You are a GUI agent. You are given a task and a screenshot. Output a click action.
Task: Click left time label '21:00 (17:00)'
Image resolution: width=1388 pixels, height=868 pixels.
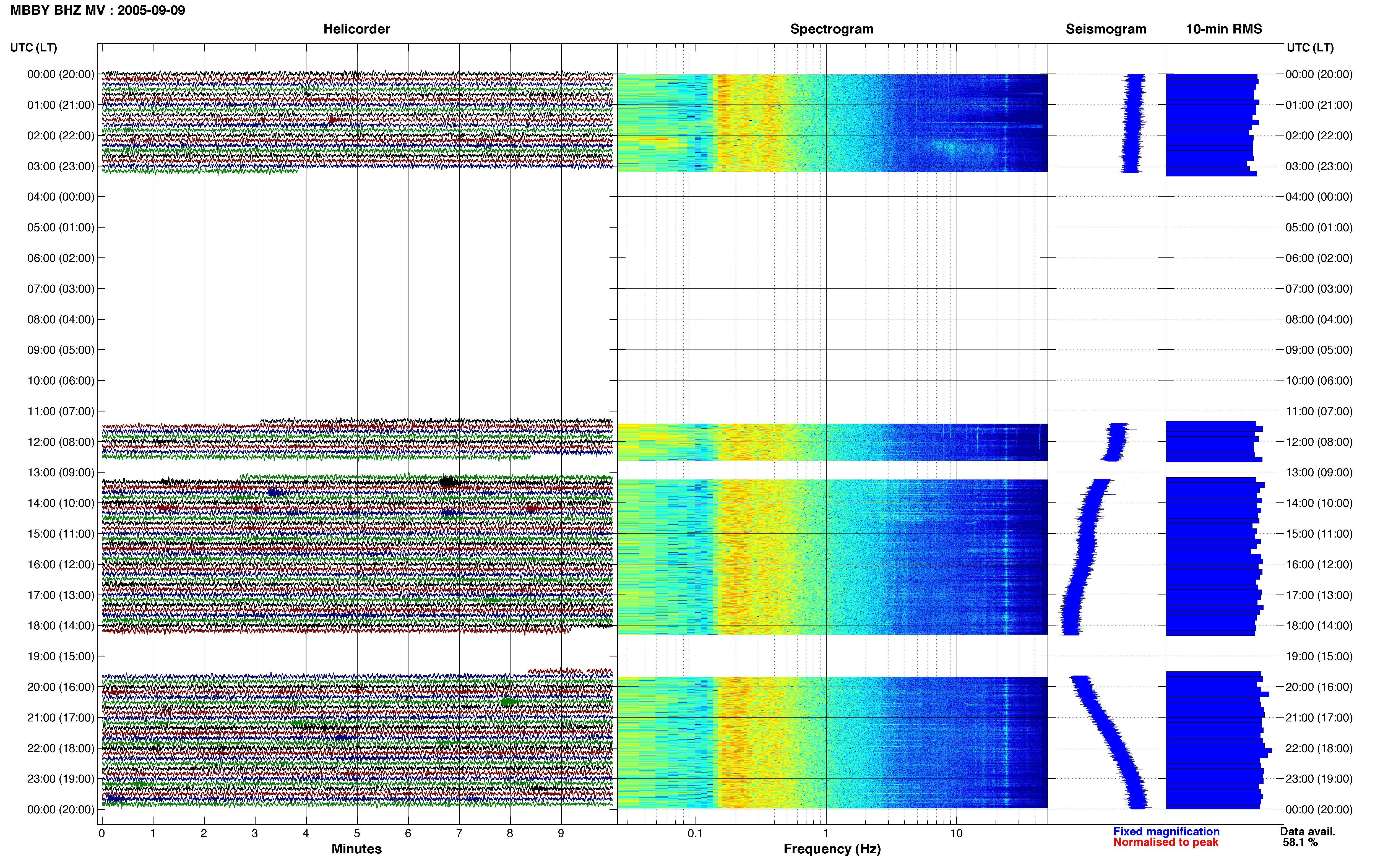pos(61,718)
